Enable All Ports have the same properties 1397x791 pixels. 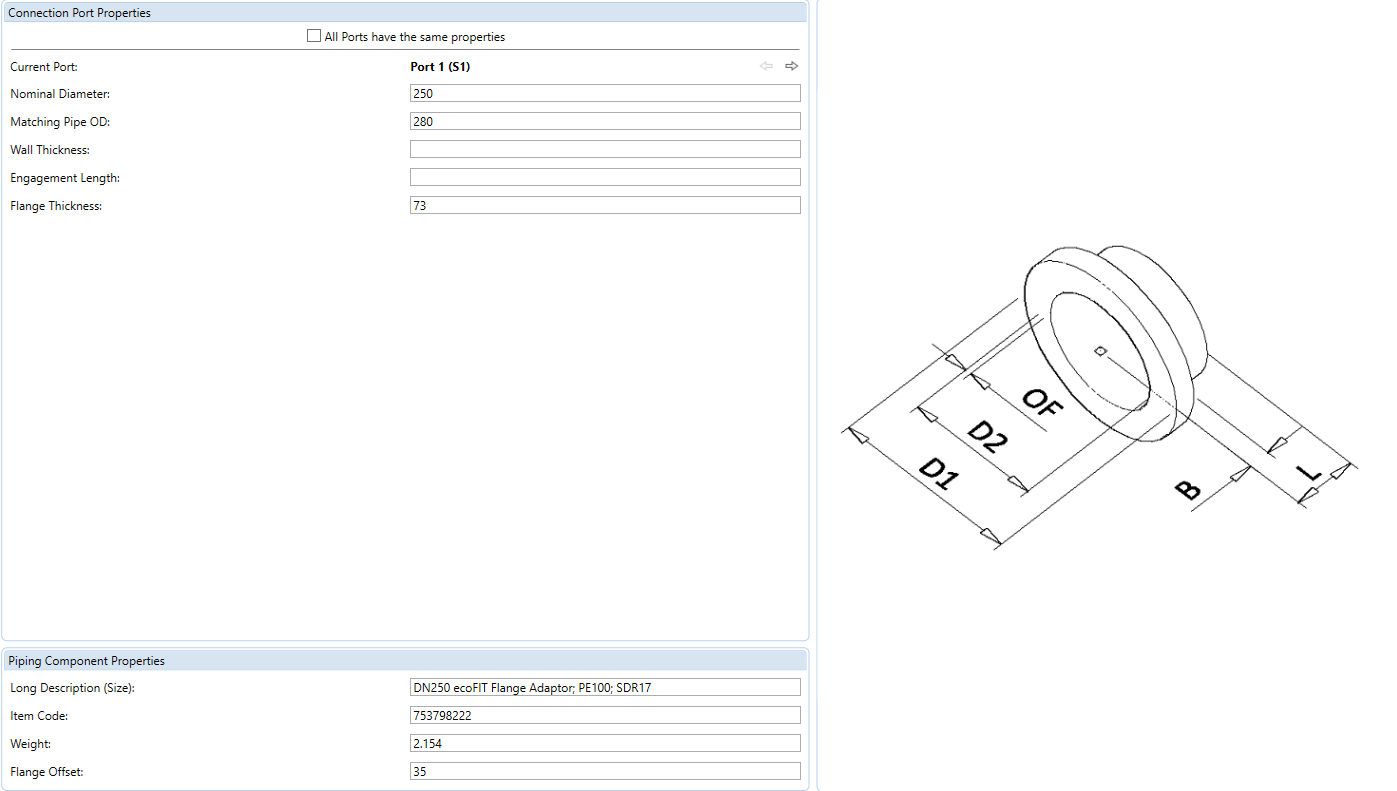pos(314,36)
